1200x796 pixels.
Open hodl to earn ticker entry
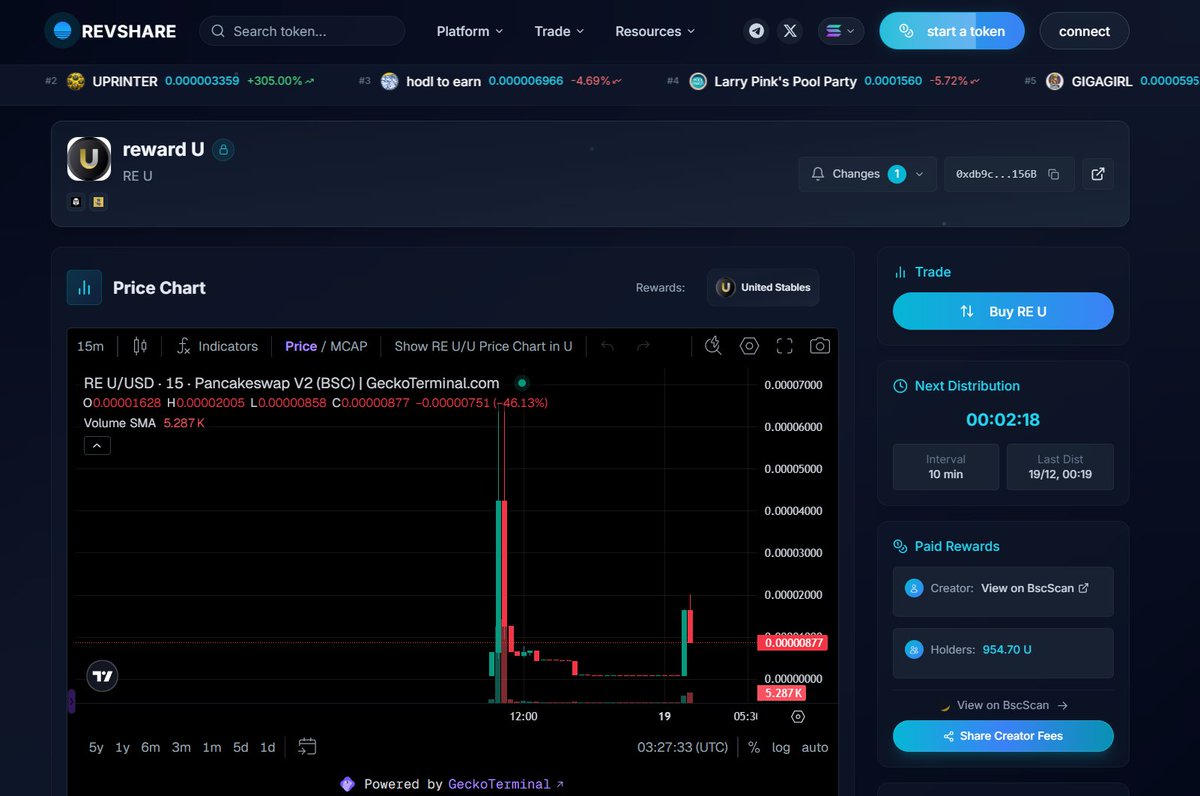[490, 81]
